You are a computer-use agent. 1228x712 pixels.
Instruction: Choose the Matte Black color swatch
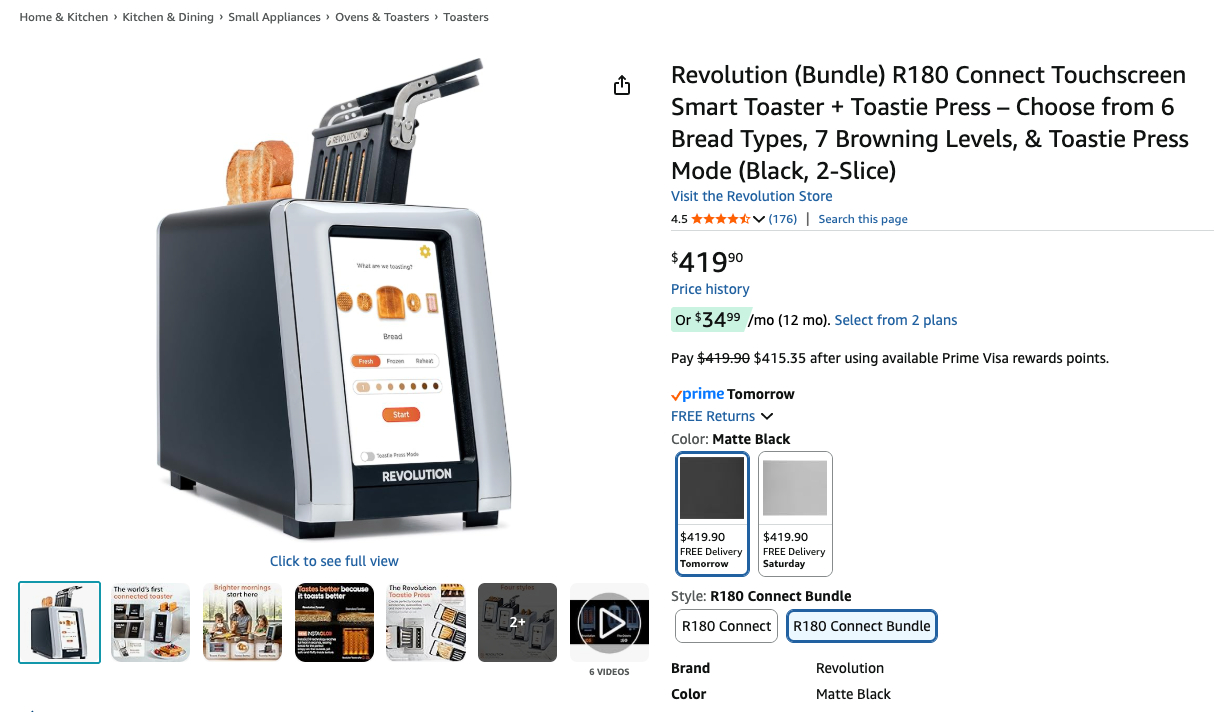point(712,514)
